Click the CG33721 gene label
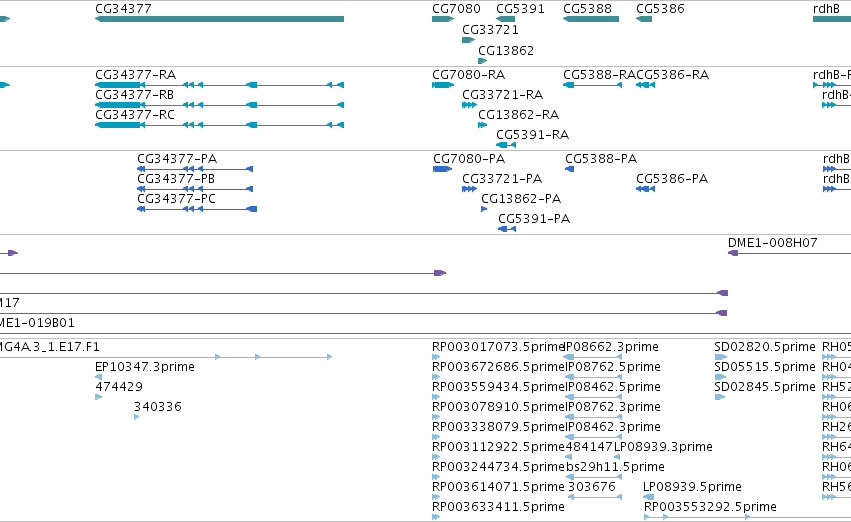 point(490,29)
